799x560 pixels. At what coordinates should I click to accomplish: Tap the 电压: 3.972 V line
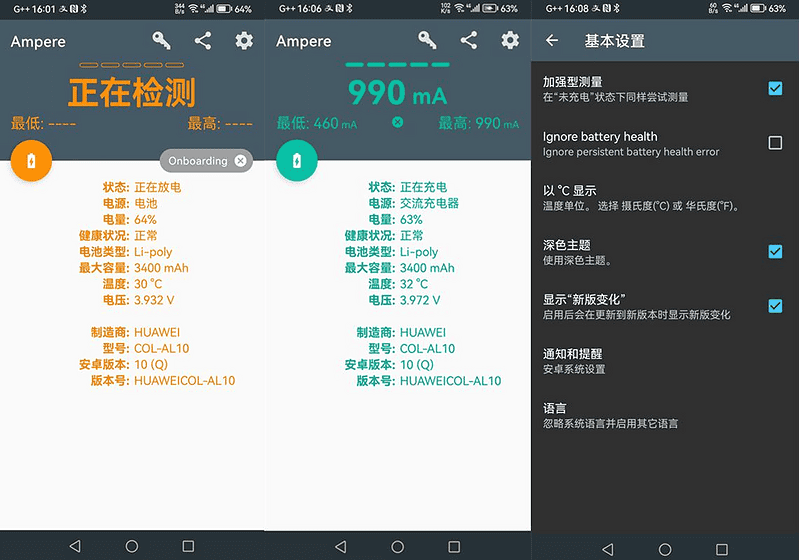pos(405,300)
